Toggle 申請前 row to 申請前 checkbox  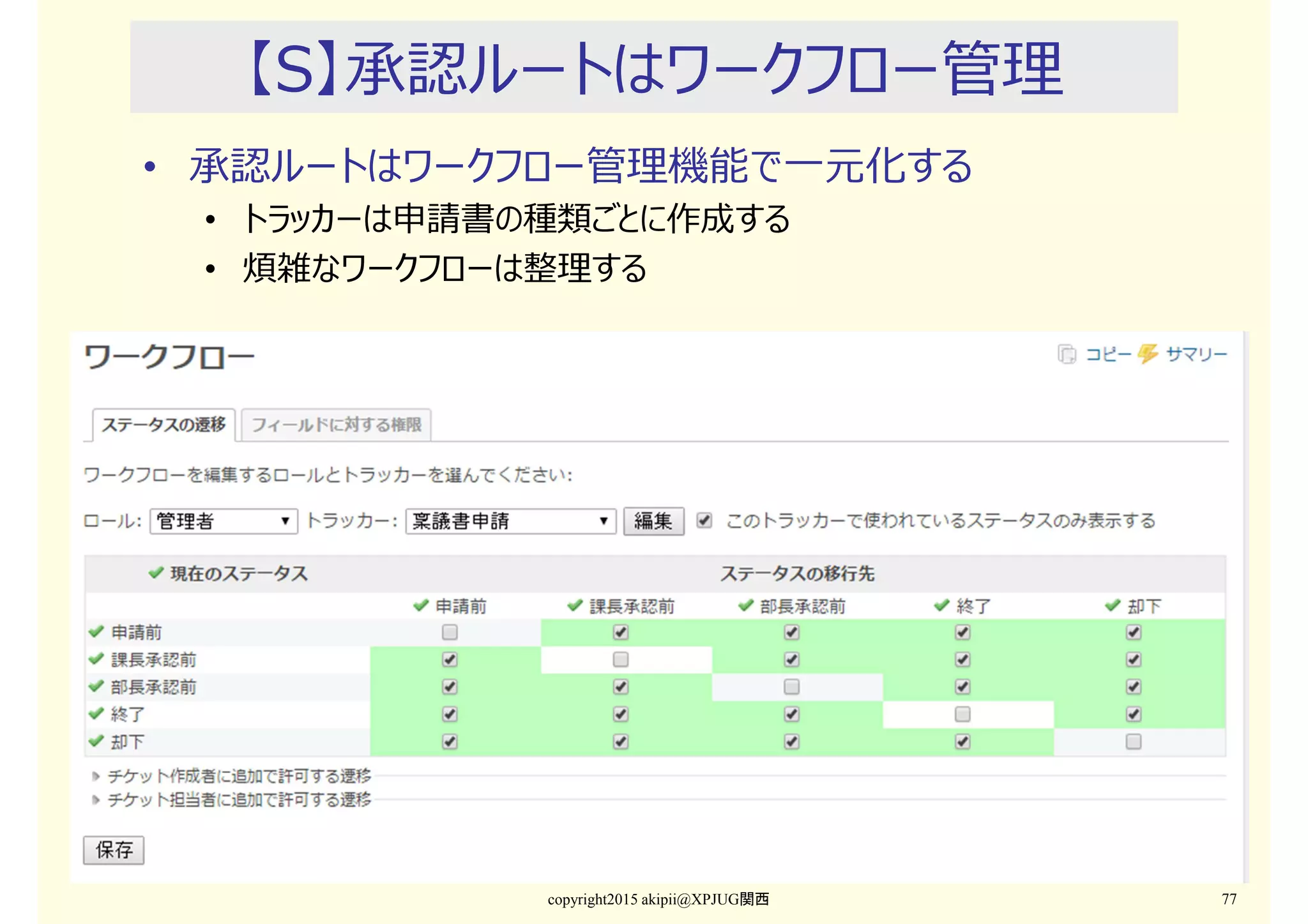450,632
